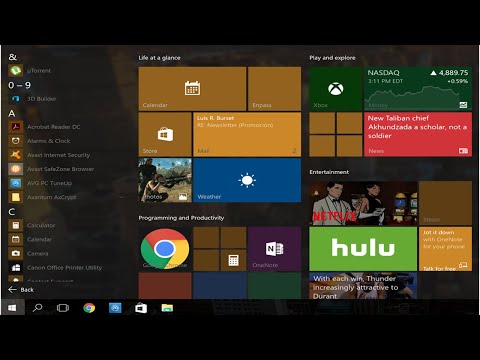Screen dimensions: 480x360
Task: Click Programming and Productivity group title
Action: (x=181, y=218)
